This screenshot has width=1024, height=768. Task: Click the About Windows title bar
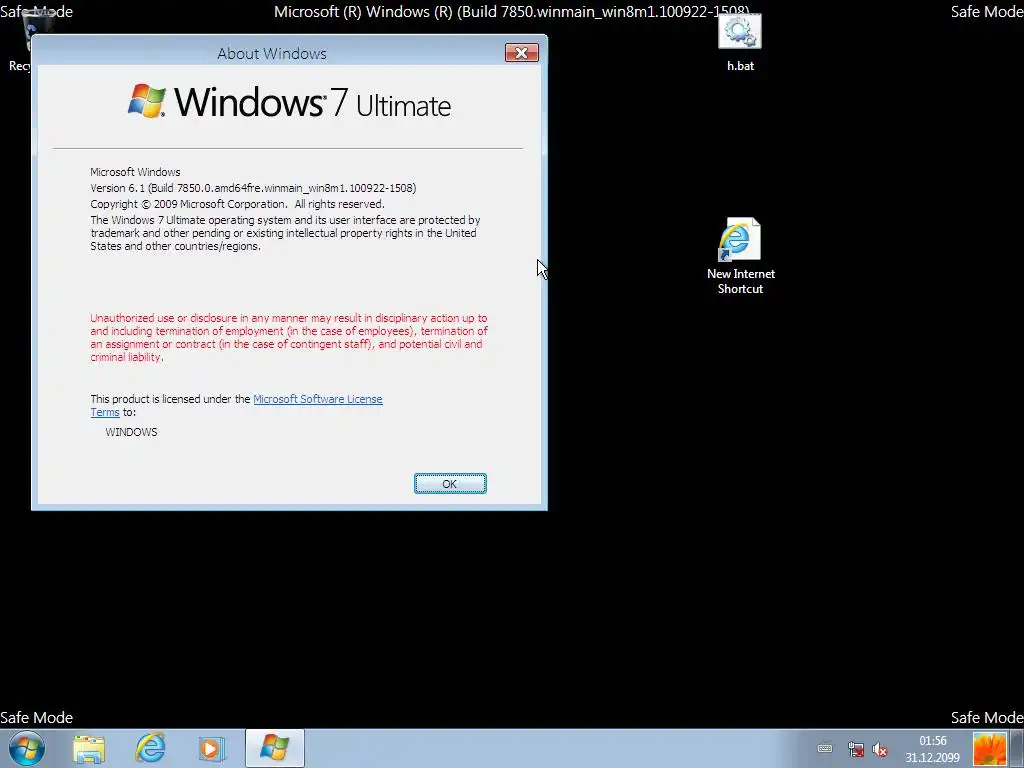point(272,53)
